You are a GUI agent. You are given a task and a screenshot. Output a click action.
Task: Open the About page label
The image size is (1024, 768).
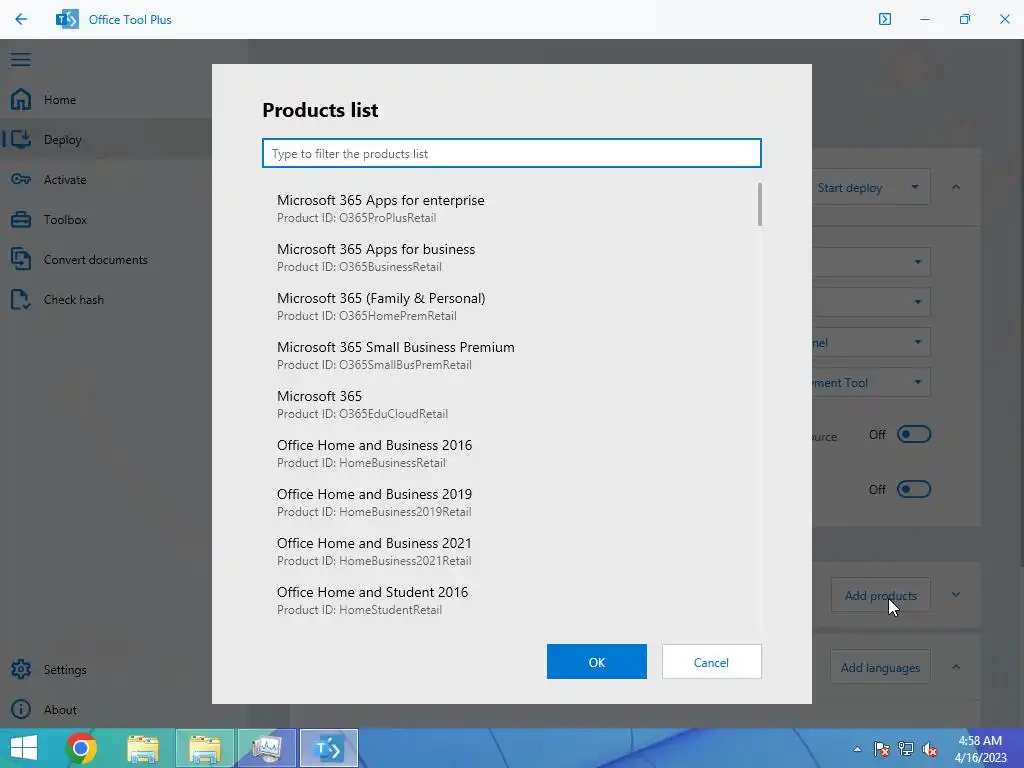[60, 709]
